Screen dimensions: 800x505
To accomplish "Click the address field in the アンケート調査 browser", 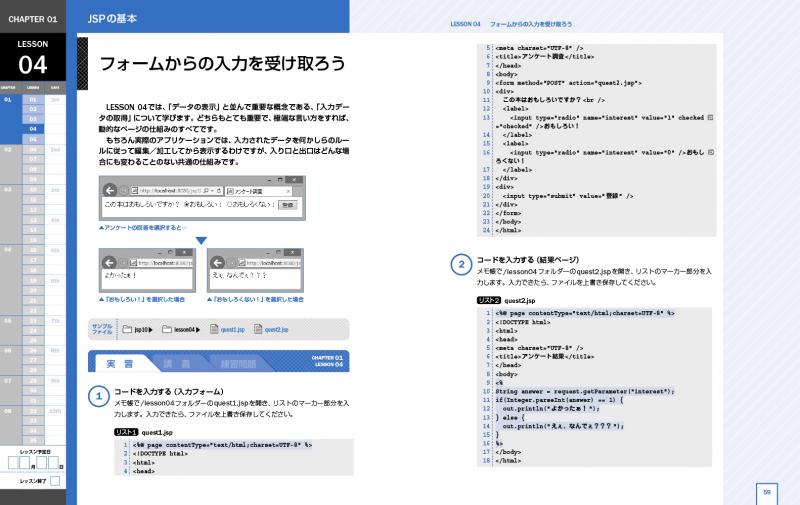I will tap(176, 191).
